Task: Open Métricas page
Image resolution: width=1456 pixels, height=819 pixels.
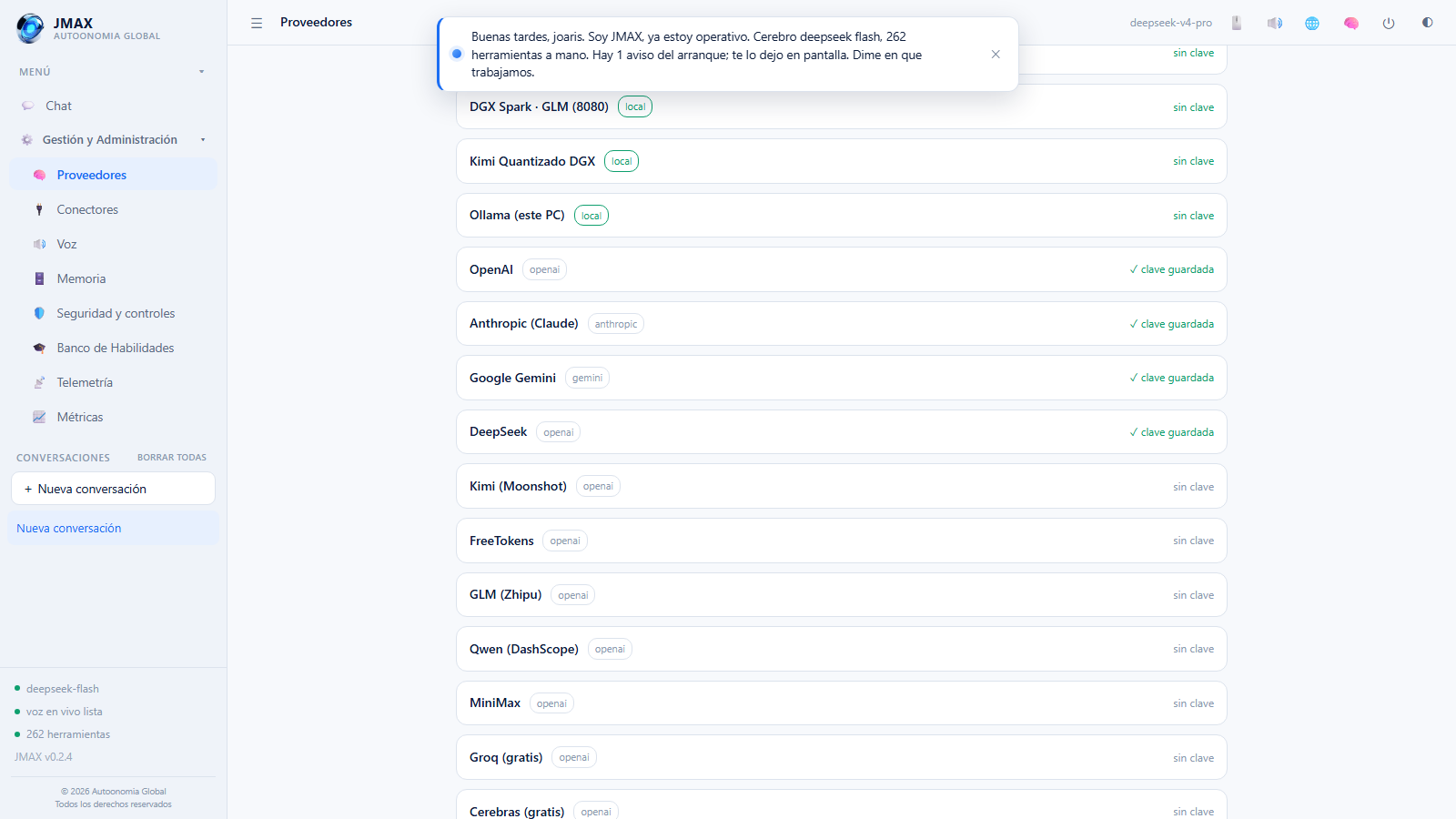Action: 114,417
